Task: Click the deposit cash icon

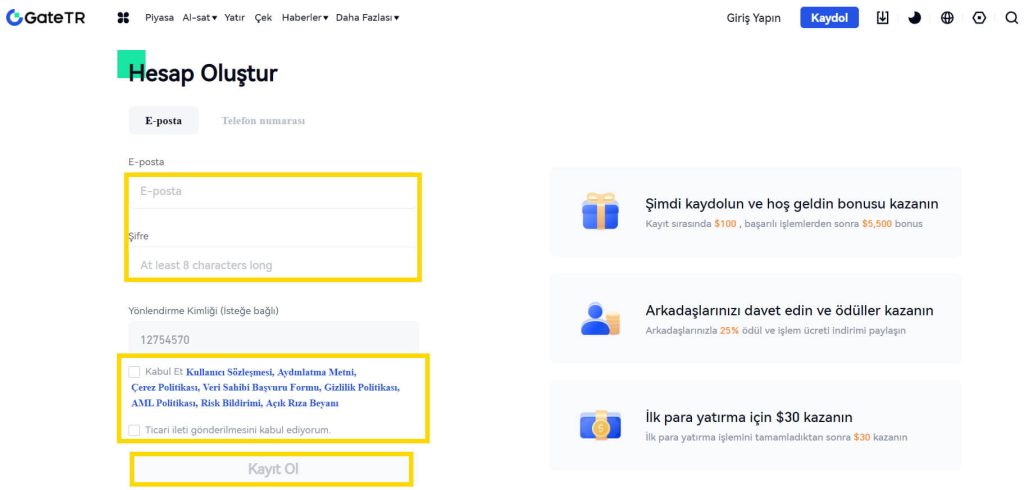Action: pyautogui.click(x=600, y=425)
